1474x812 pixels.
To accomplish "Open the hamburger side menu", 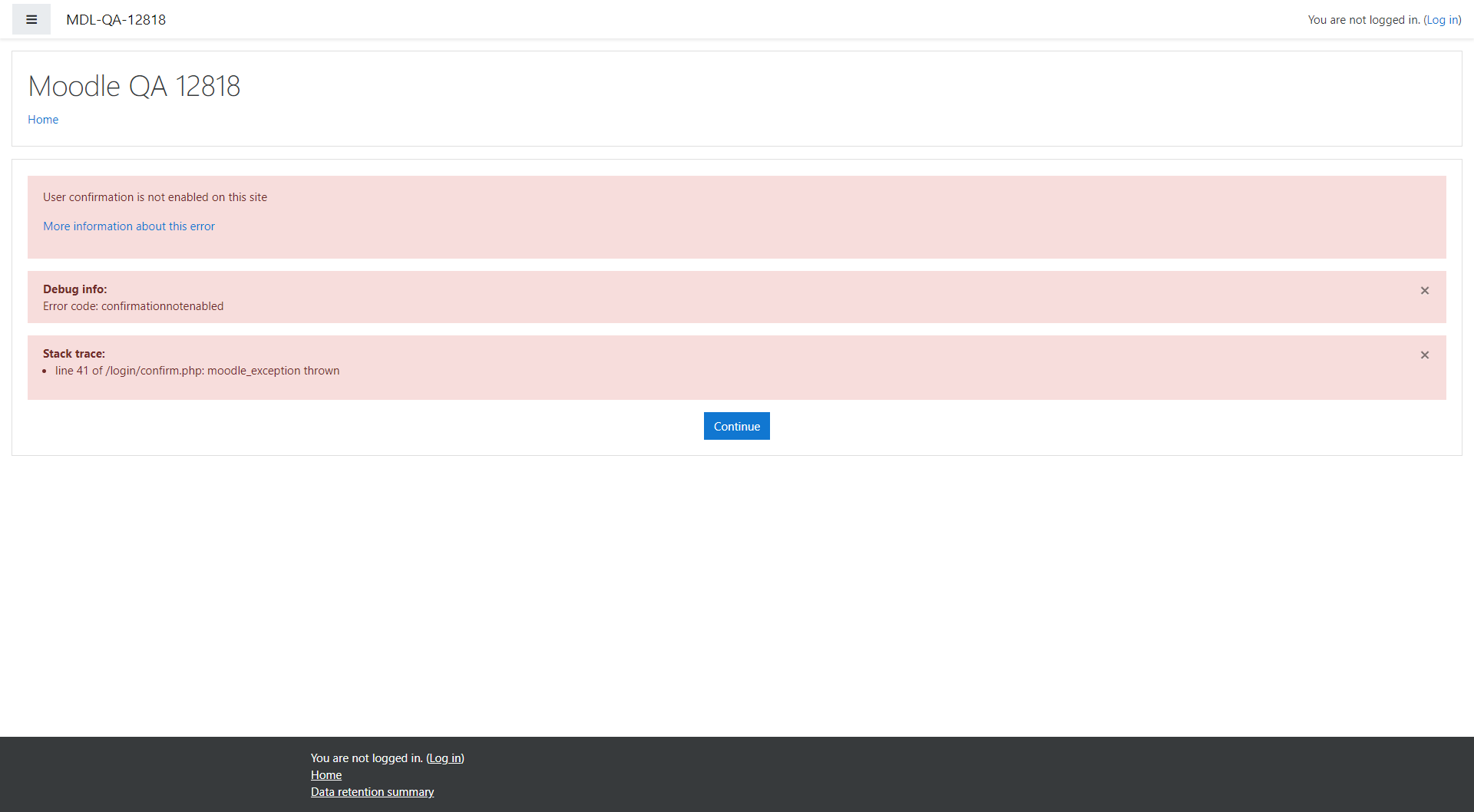I will [31, 20].
